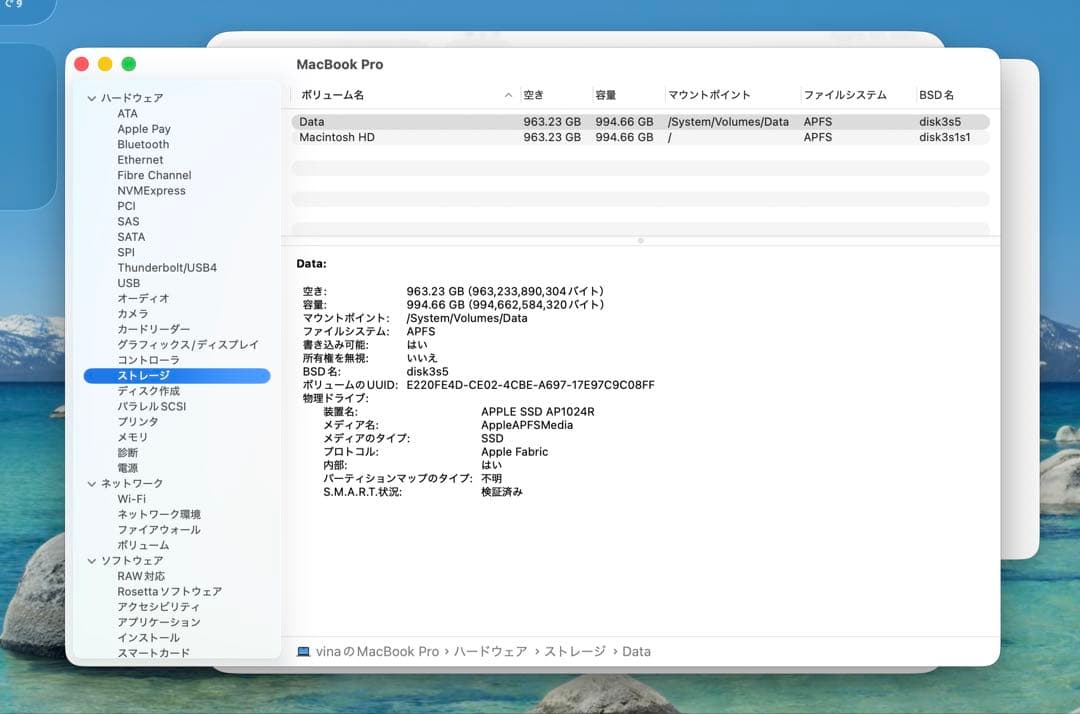Viewport: 1080px width, 714px height.
Task: Collapse the ハードウェア section
Action: (x=92, y=98)
